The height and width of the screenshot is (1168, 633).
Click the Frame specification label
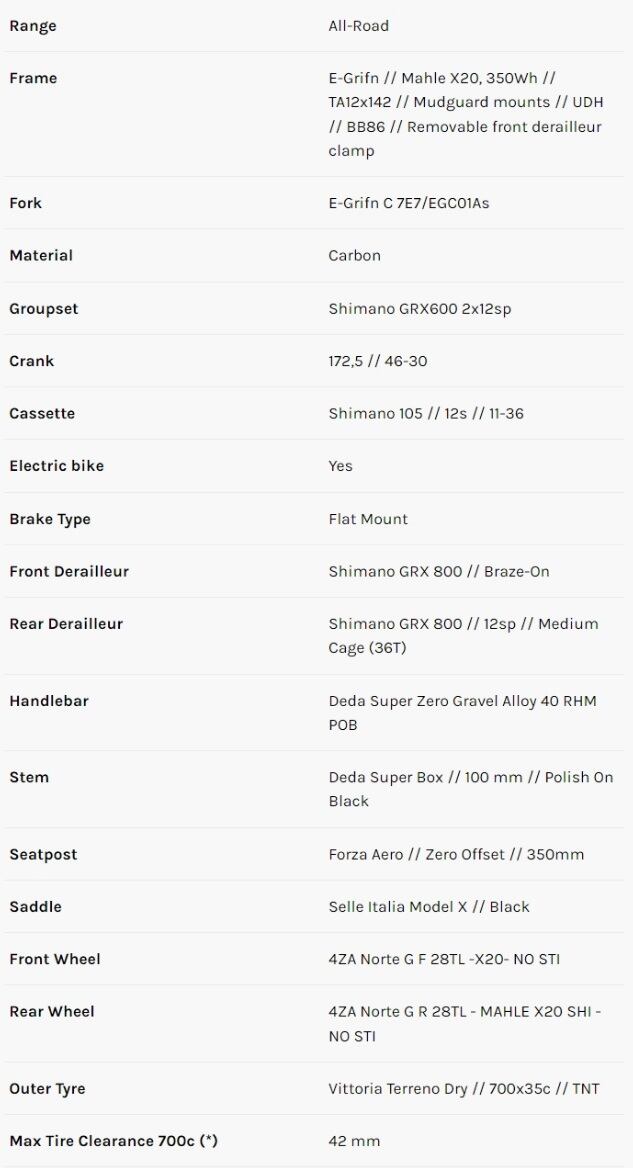pos(33,78)
